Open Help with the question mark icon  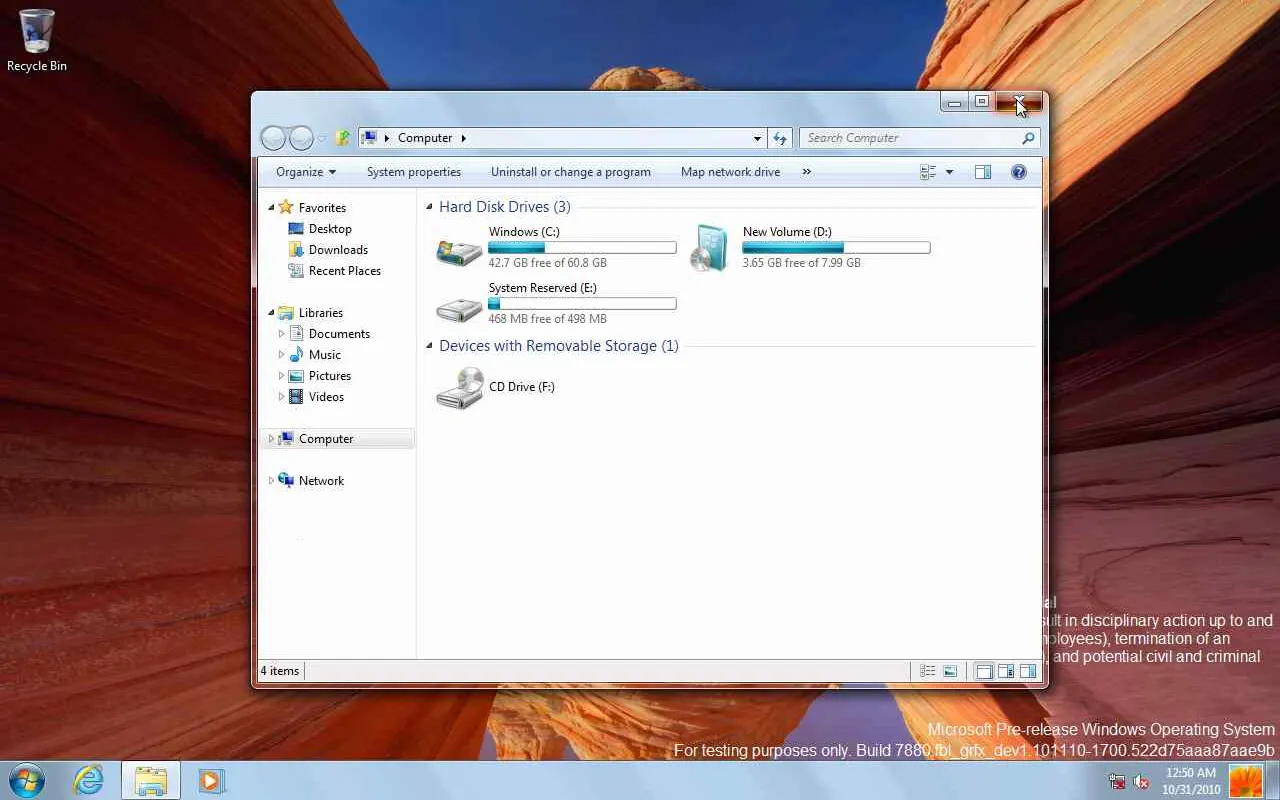point(1019,172)
